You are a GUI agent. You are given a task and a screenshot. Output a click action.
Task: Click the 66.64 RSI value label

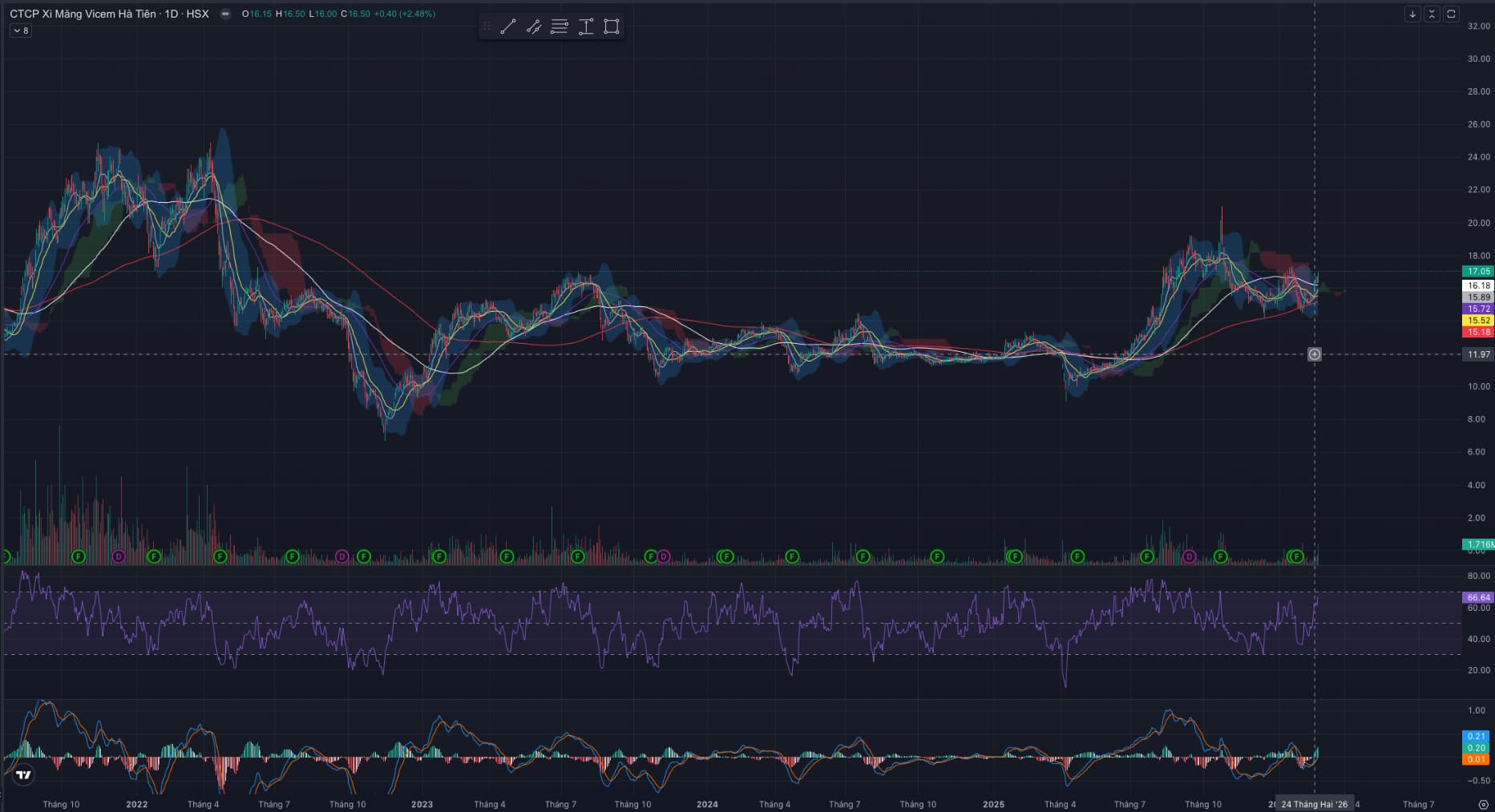pos(1478,597)
